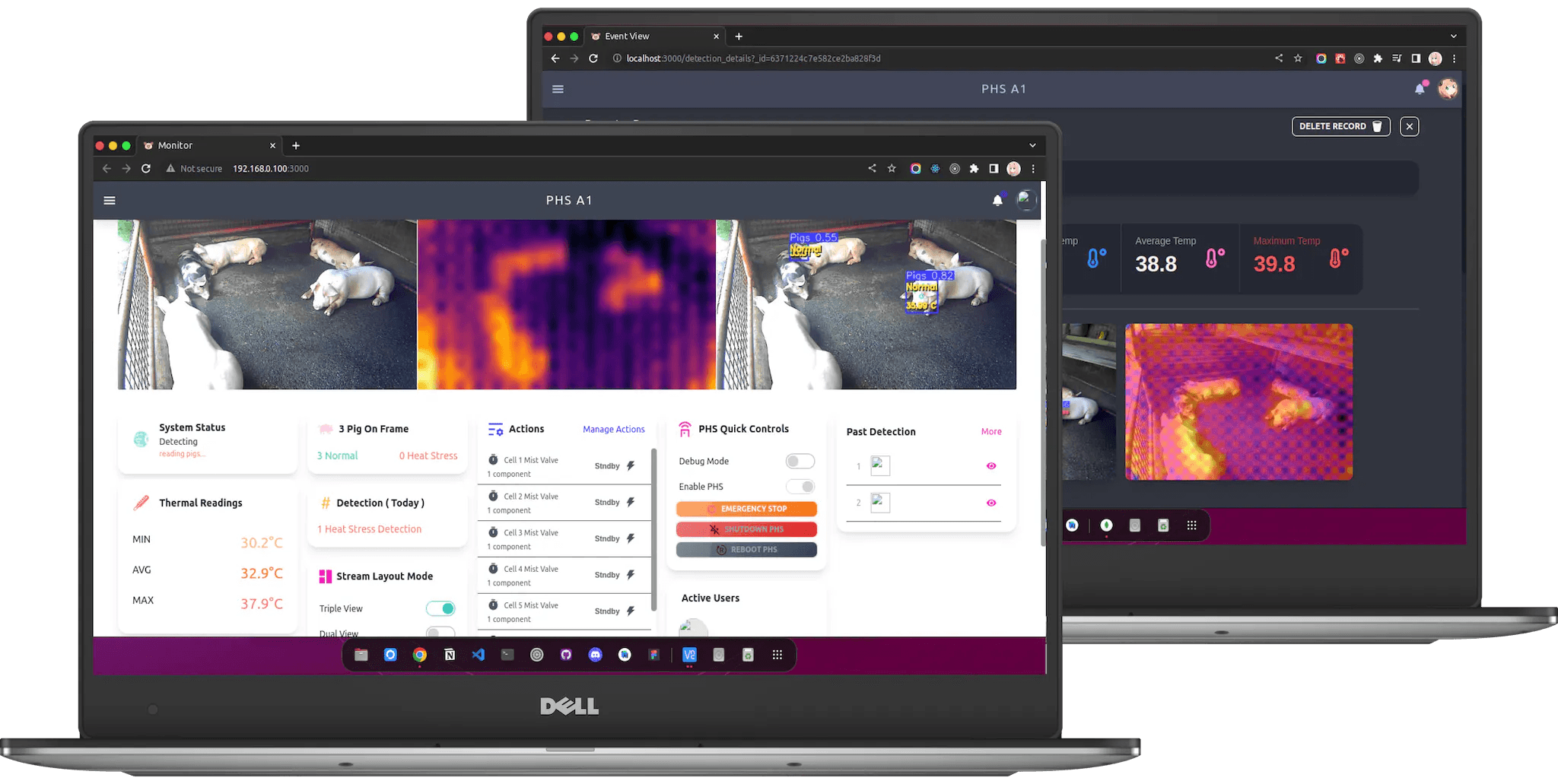Click the thermal heatmap stream in Monitor
The height and width of the screenshot is (784, 1558).
coord(566,305)
